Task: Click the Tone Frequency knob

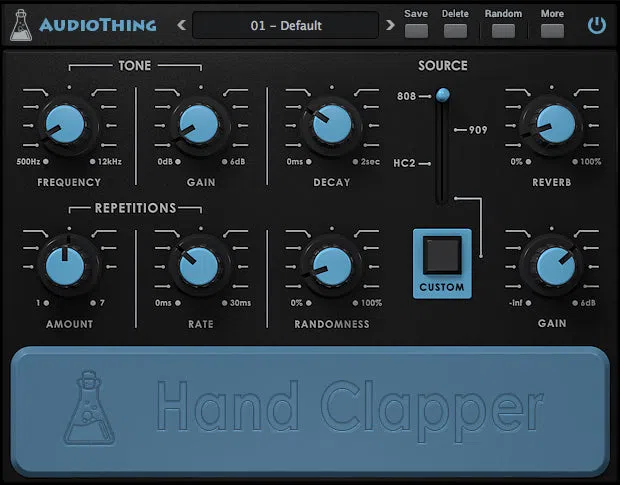Action: [x=65, y=124]
